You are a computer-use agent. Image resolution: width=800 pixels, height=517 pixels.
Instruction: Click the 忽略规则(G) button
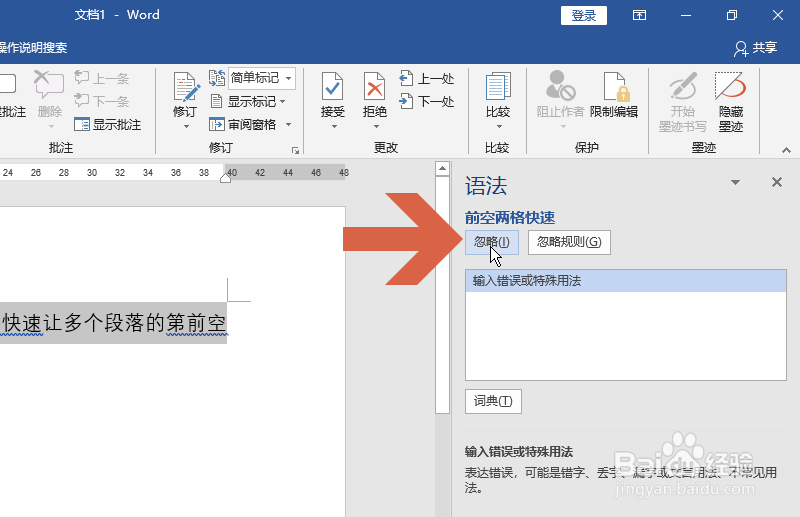click(569, 242)
